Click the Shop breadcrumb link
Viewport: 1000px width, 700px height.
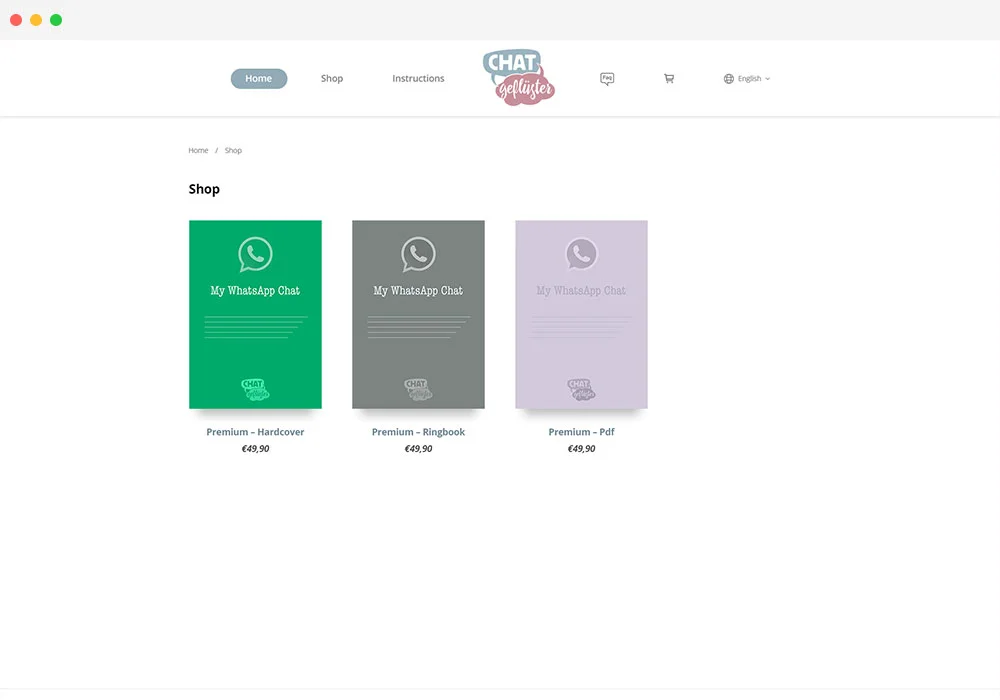pyautogui.click(x=233, y=150)
